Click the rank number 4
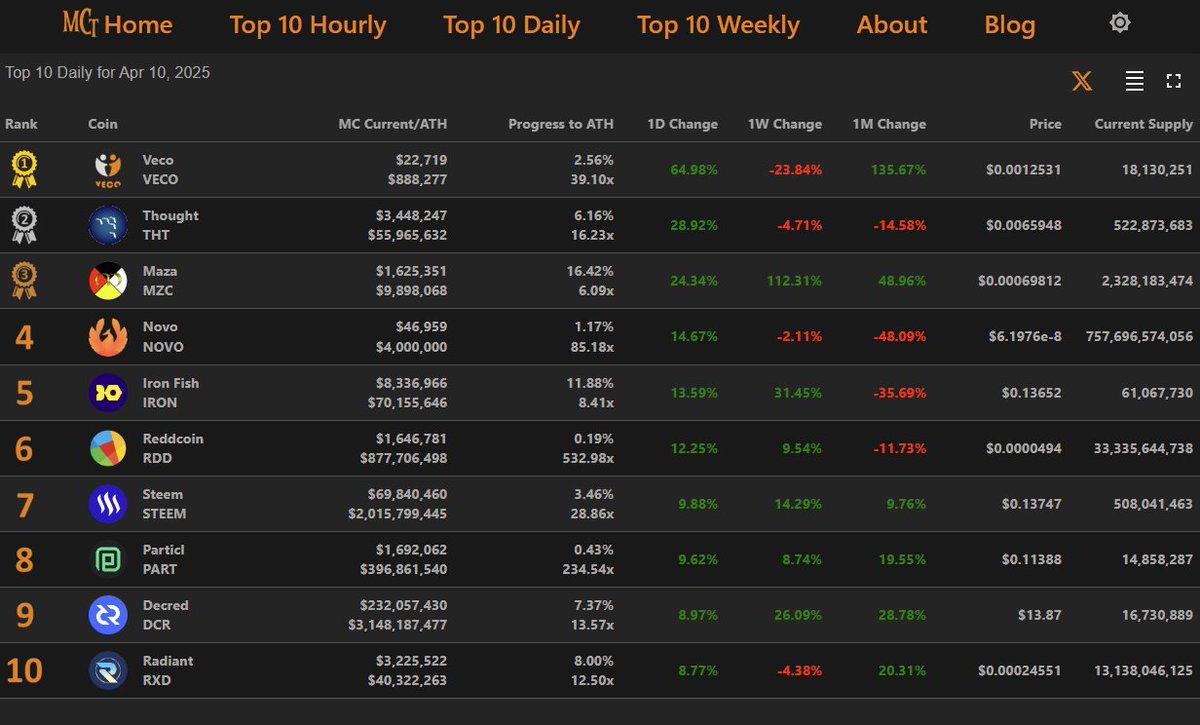 (24, 338)
